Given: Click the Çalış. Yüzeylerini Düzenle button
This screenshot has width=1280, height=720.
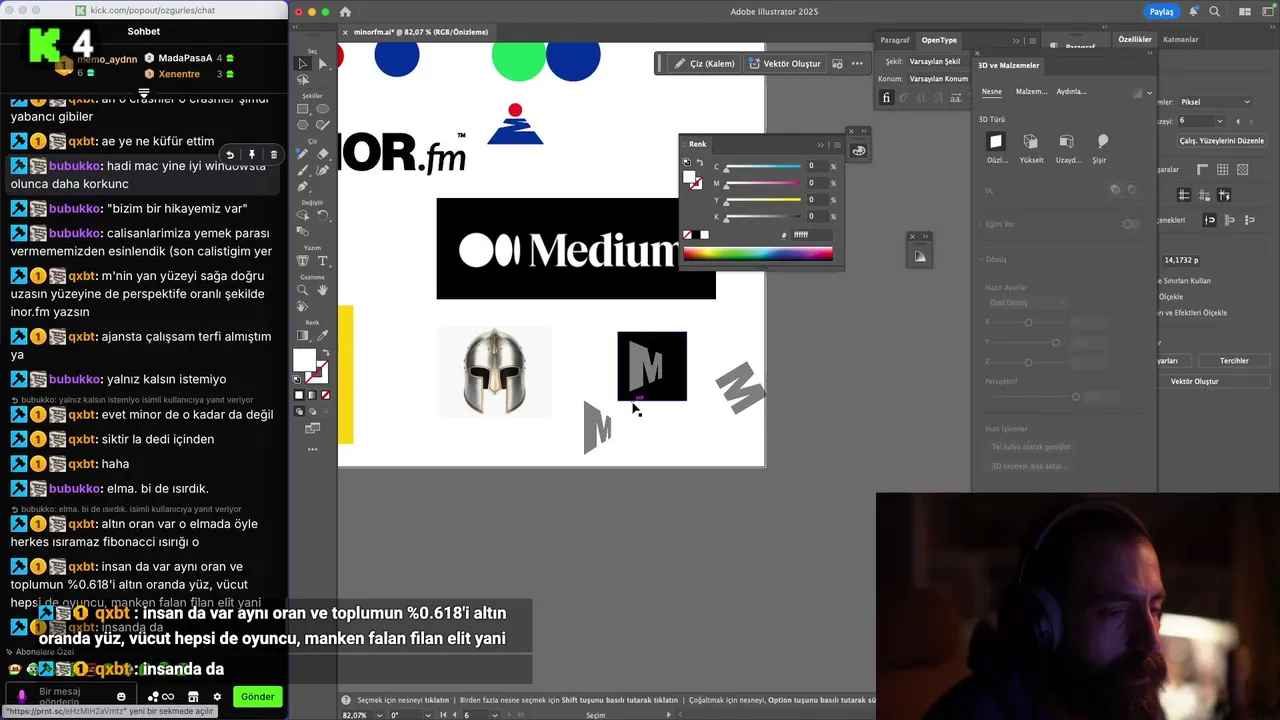Looking at the screenshot, I should click(x=1221, y=141).
